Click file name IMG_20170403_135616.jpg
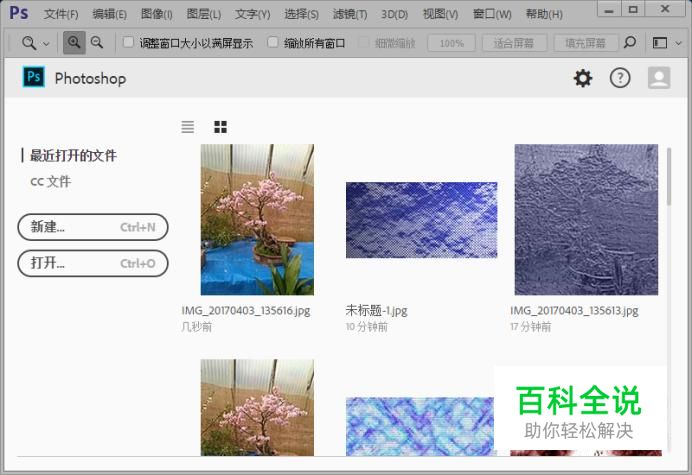Viewport: 692px width, 475px height. coord(246,311)
